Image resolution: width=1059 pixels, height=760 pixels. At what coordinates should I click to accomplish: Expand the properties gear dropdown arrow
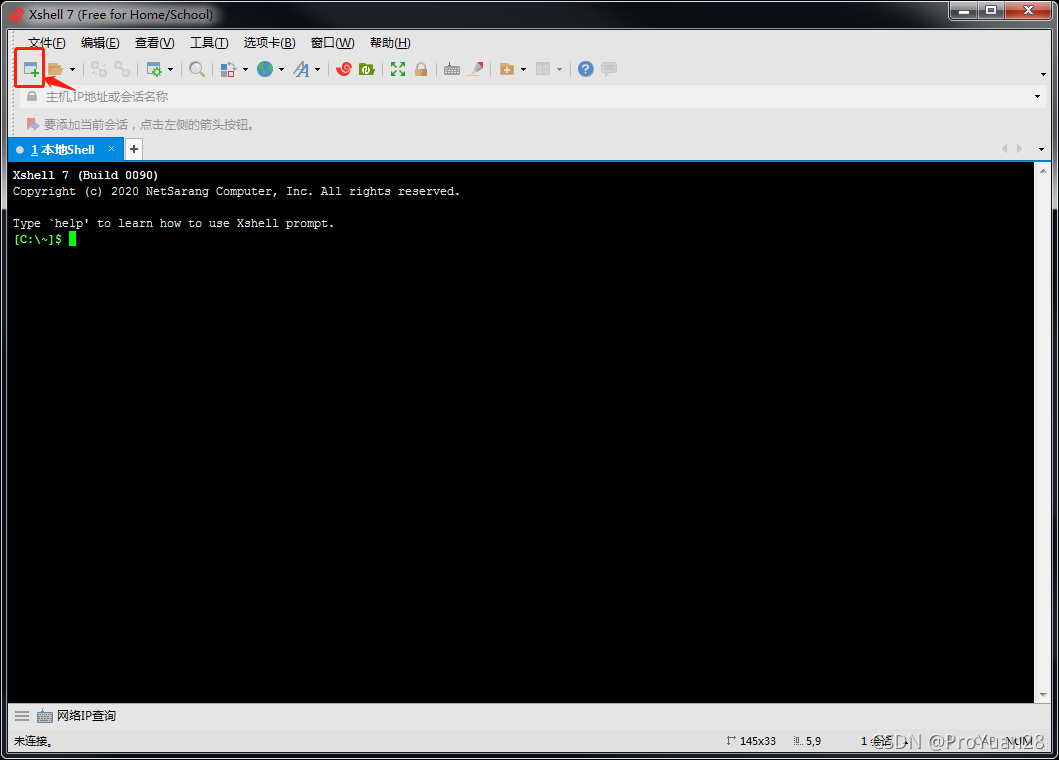coord(170,69)
